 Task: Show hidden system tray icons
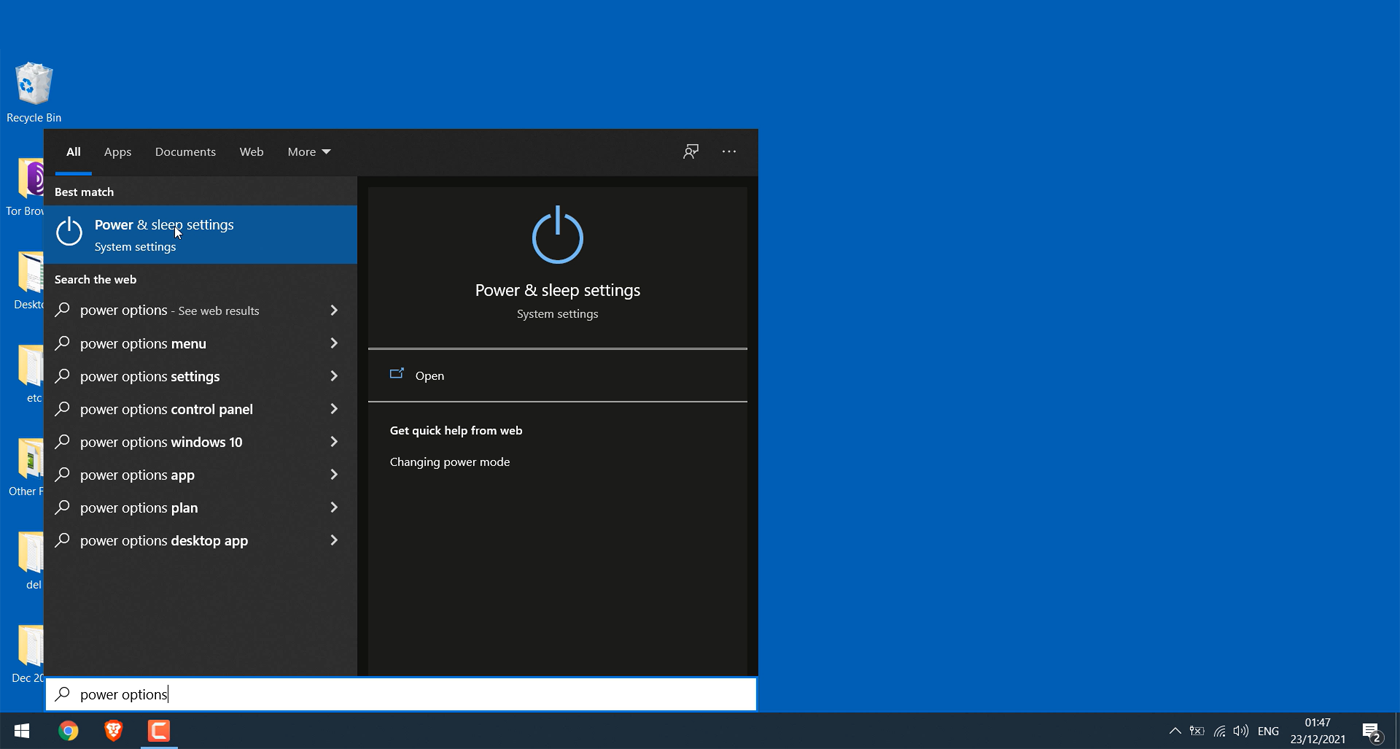1175,732
